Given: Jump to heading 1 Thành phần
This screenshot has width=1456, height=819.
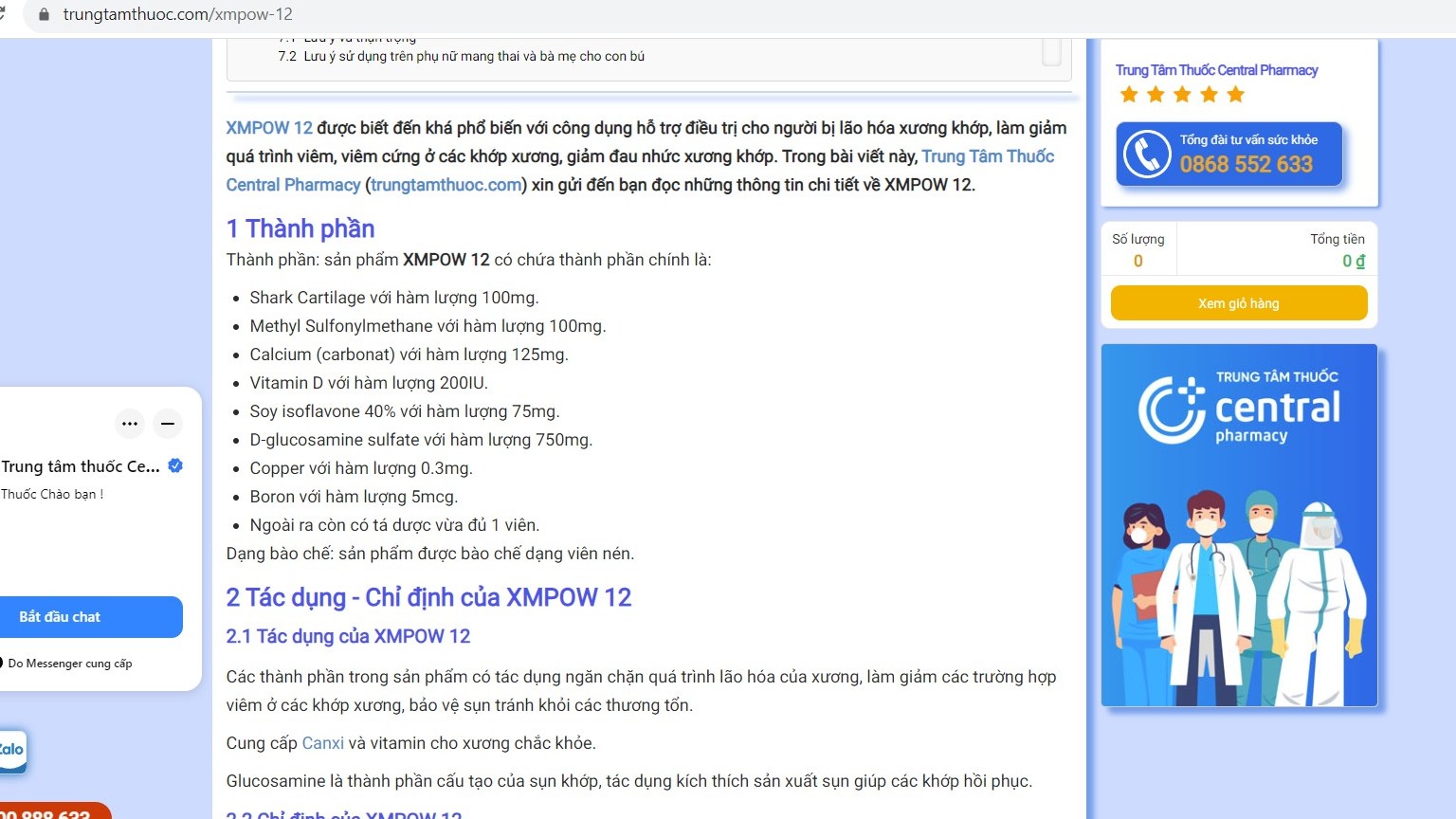Looking at the screenshot, I should click(x=300, y=228).
